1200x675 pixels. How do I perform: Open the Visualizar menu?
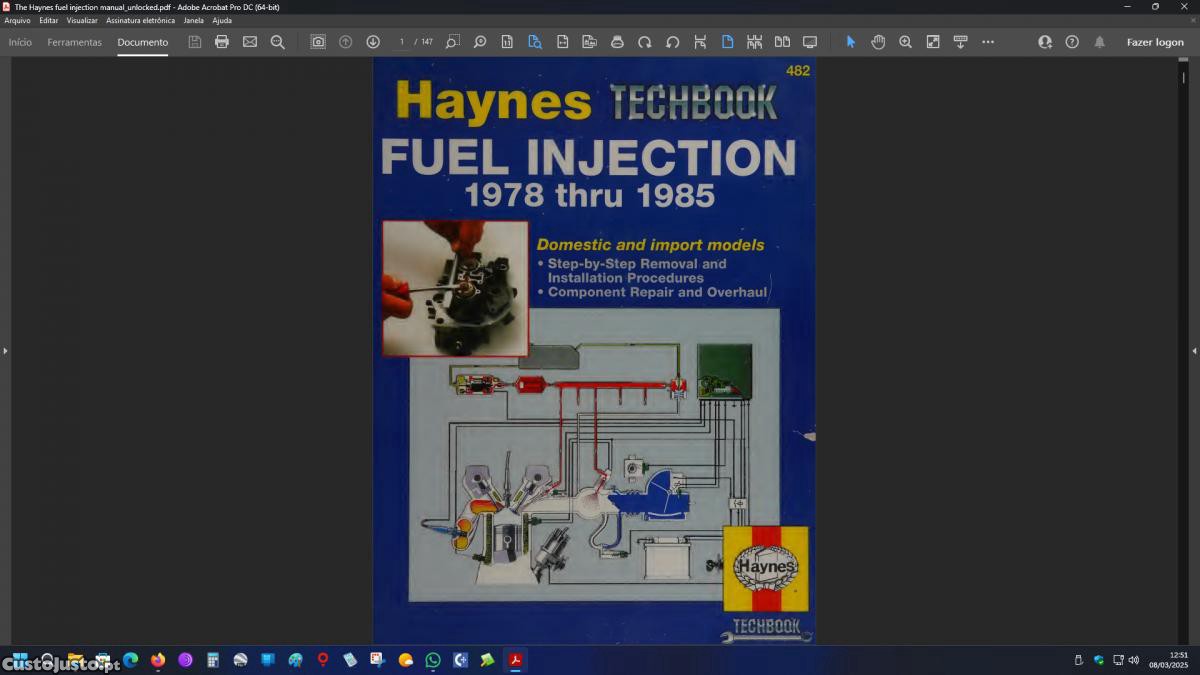pyautogui.click(x=82, y=20)
